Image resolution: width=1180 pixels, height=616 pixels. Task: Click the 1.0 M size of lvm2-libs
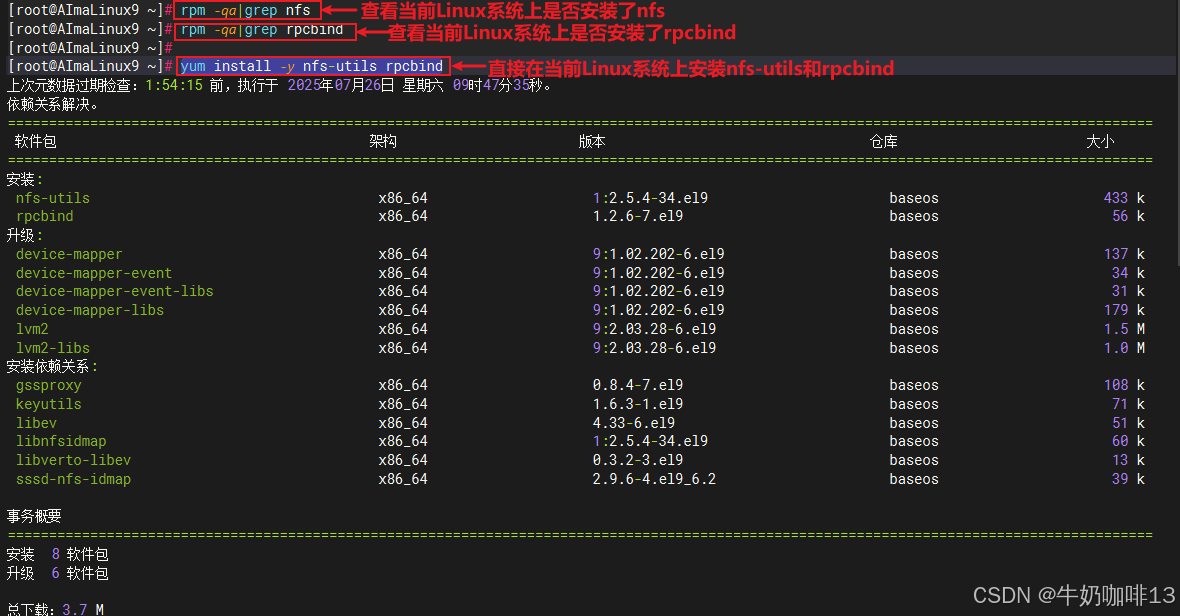[x=1124, y=347]
